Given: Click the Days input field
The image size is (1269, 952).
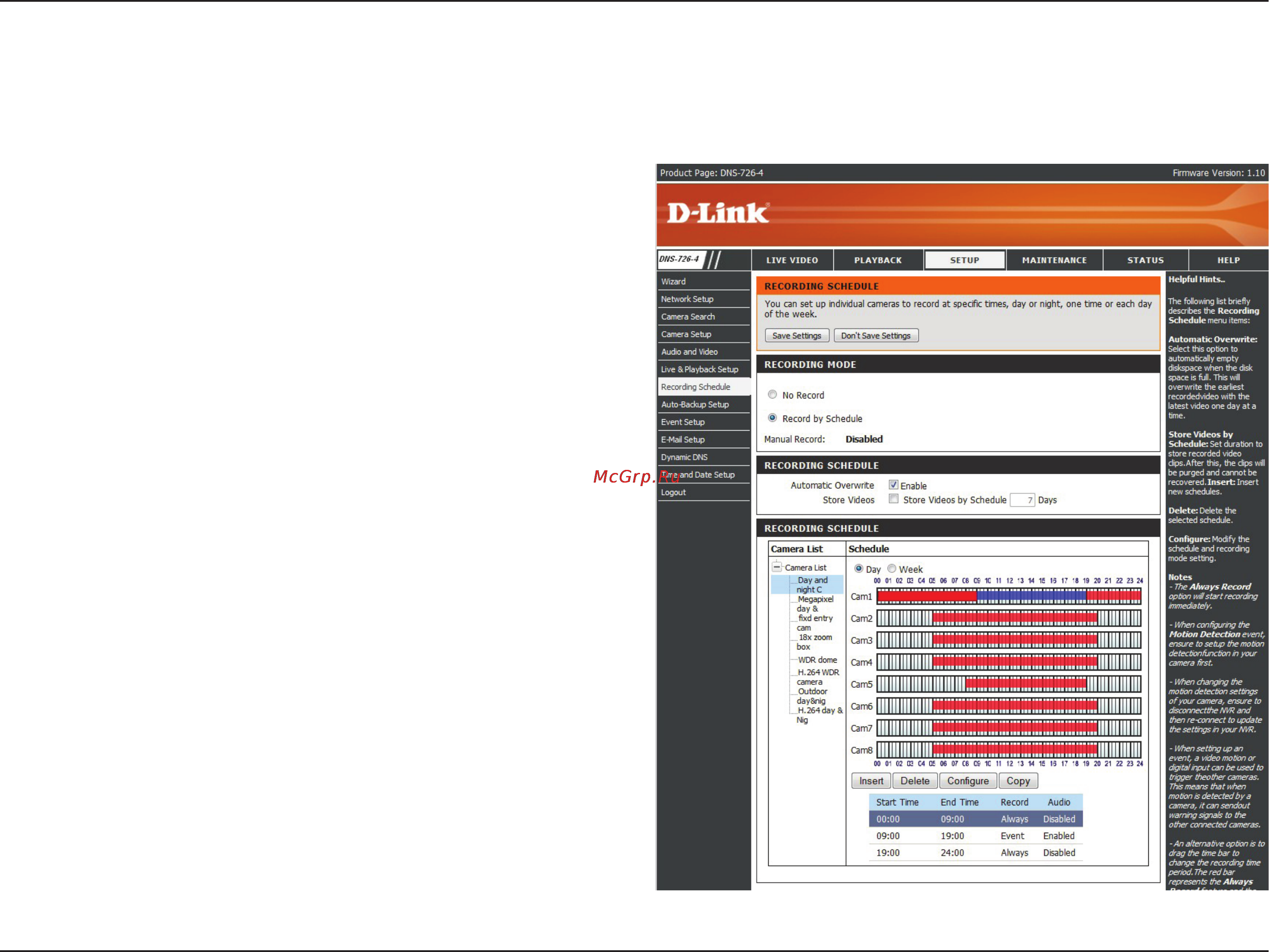Looking at the screenshot, I should click(1022, 500).
